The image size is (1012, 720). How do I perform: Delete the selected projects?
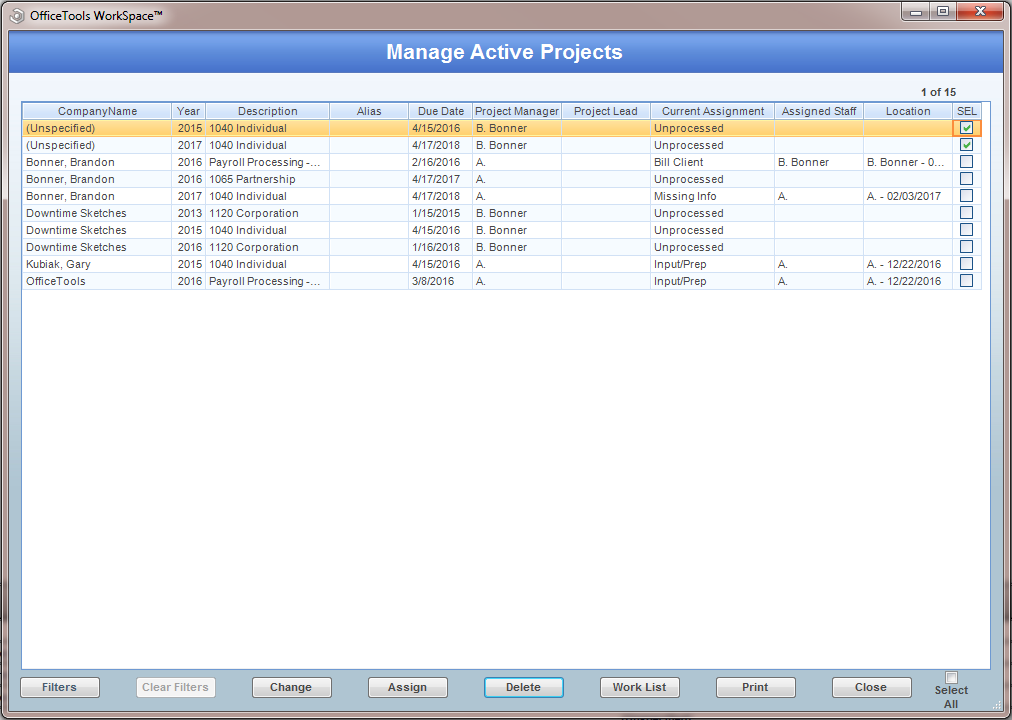(523, 687)
